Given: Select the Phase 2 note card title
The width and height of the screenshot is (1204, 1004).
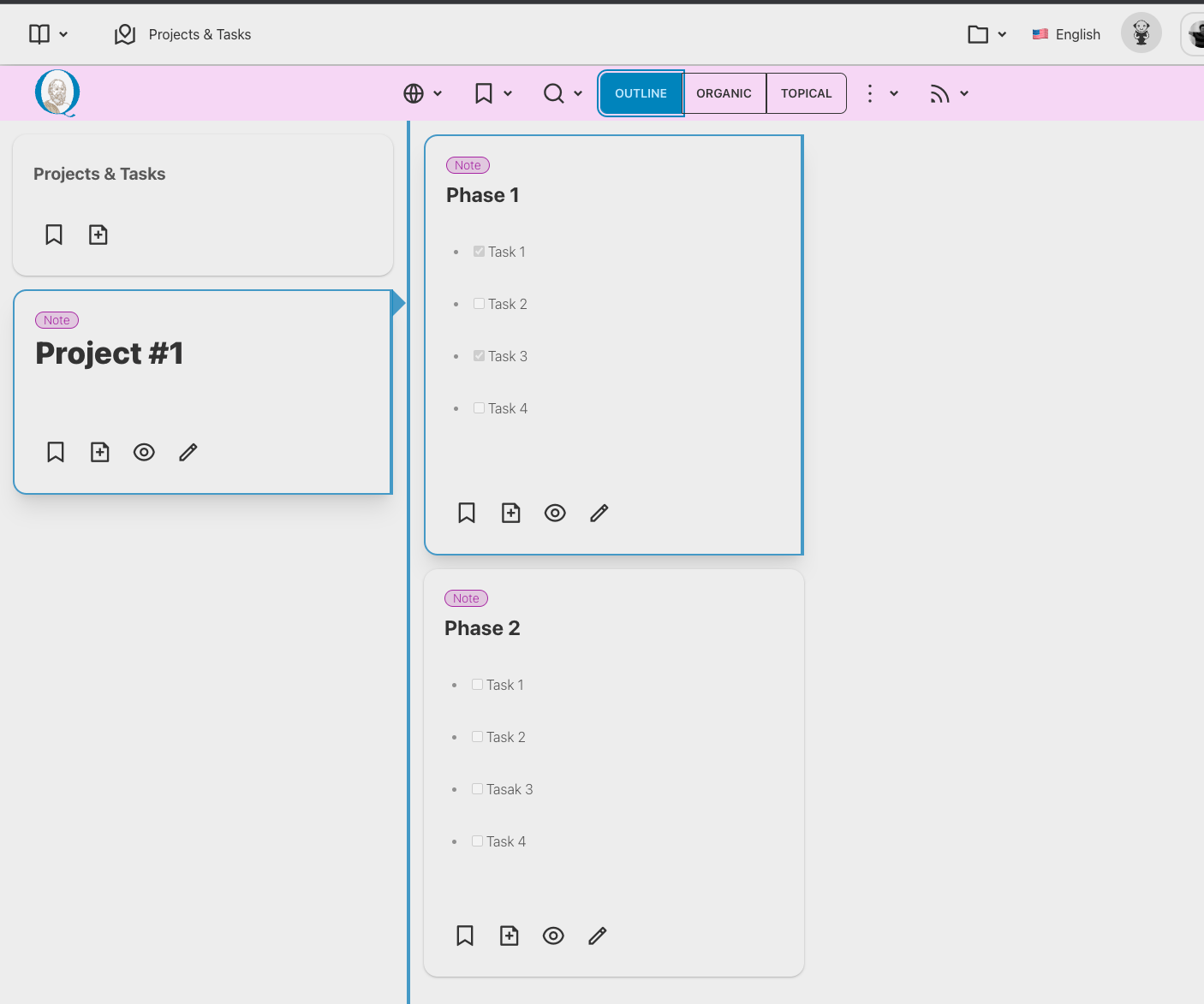Looking at the screenshot, I should [x=482, y=628].
